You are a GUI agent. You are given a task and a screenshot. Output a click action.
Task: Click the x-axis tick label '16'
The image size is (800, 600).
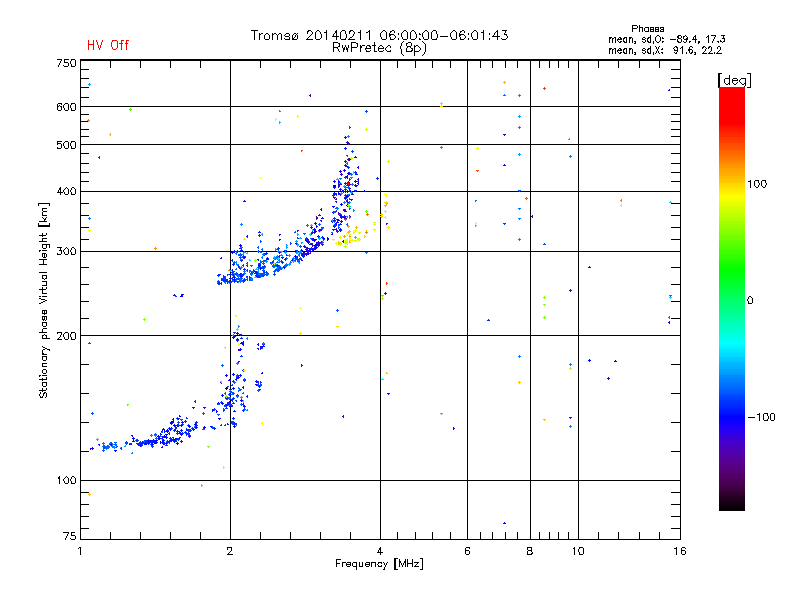(680, 551)
